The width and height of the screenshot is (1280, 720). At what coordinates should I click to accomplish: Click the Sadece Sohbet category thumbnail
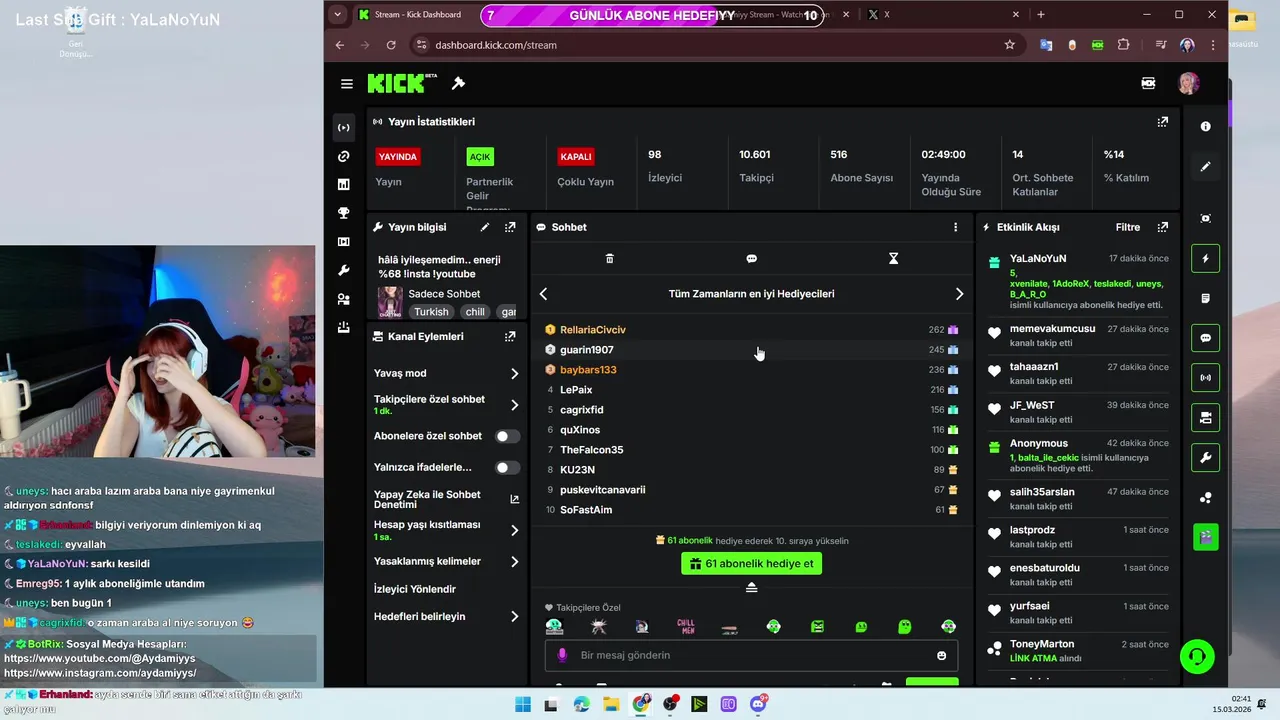tap(390, 301)
